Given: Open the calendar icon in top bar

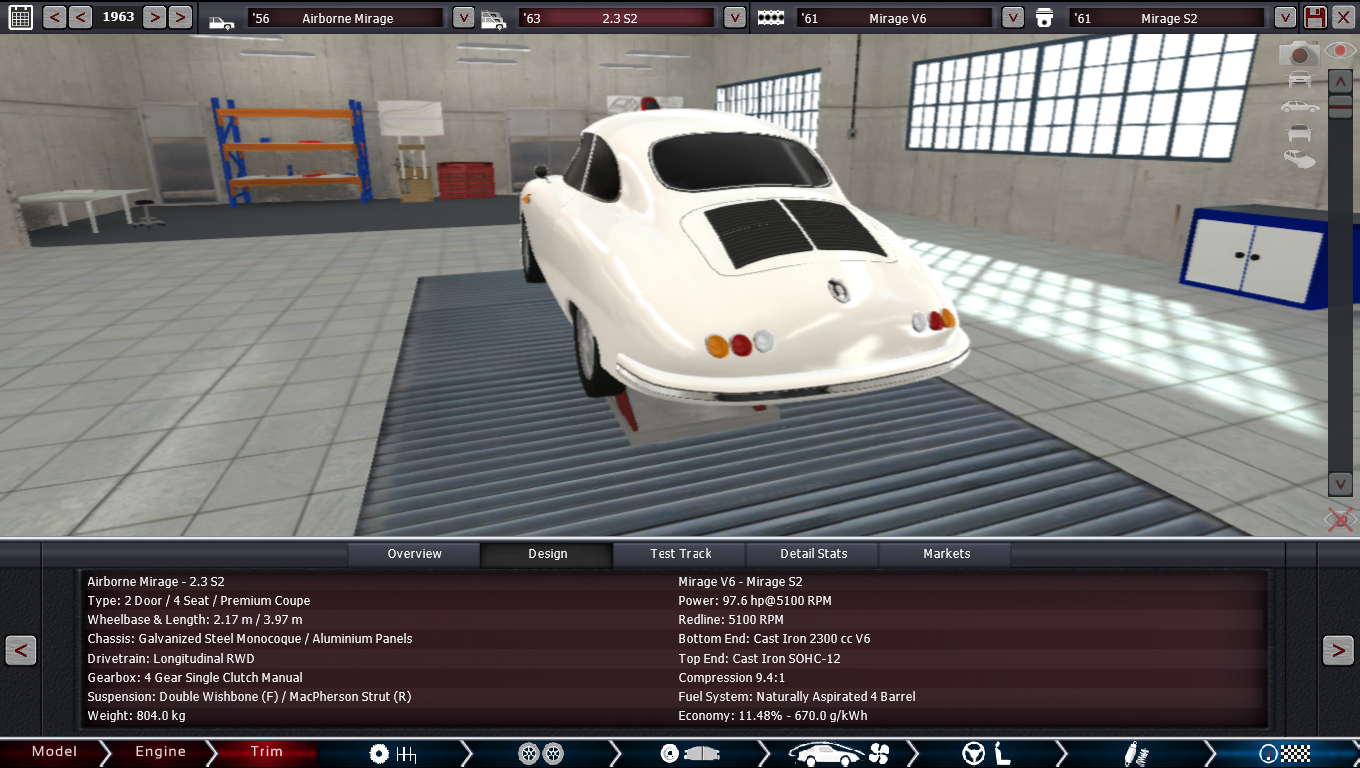Looking at the screenshot, I should [x=20, y=17].
